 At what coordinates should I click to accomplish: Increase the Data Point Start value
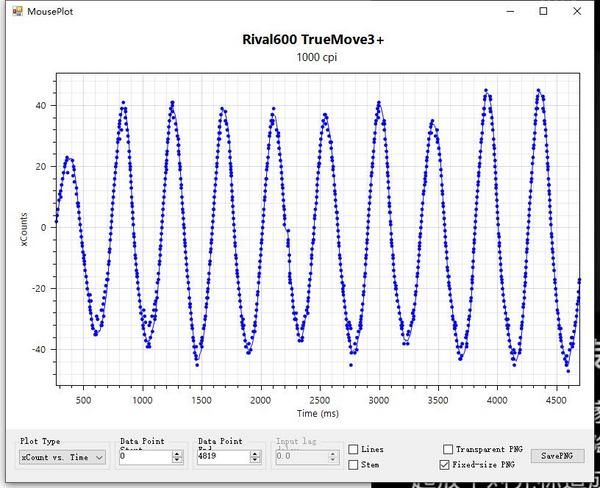[x=177, y=454]
